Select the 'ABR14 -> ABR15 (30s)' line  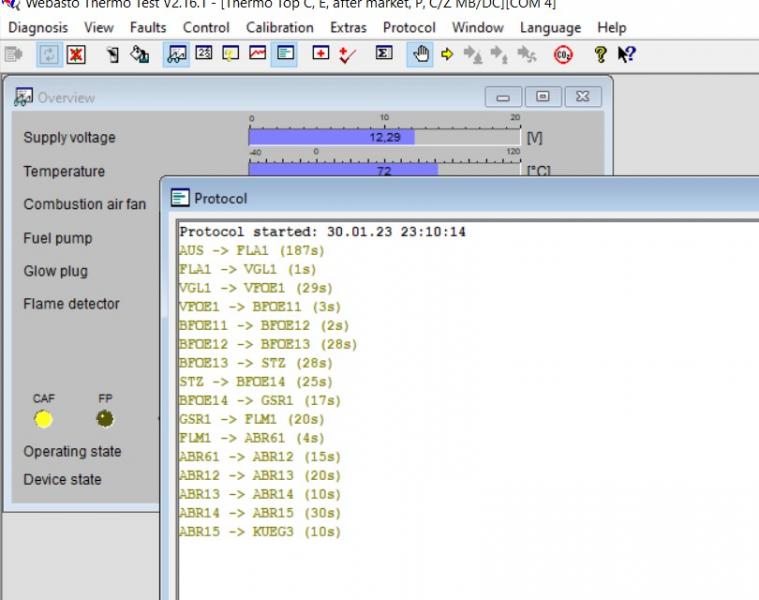(x=260, y=513)
